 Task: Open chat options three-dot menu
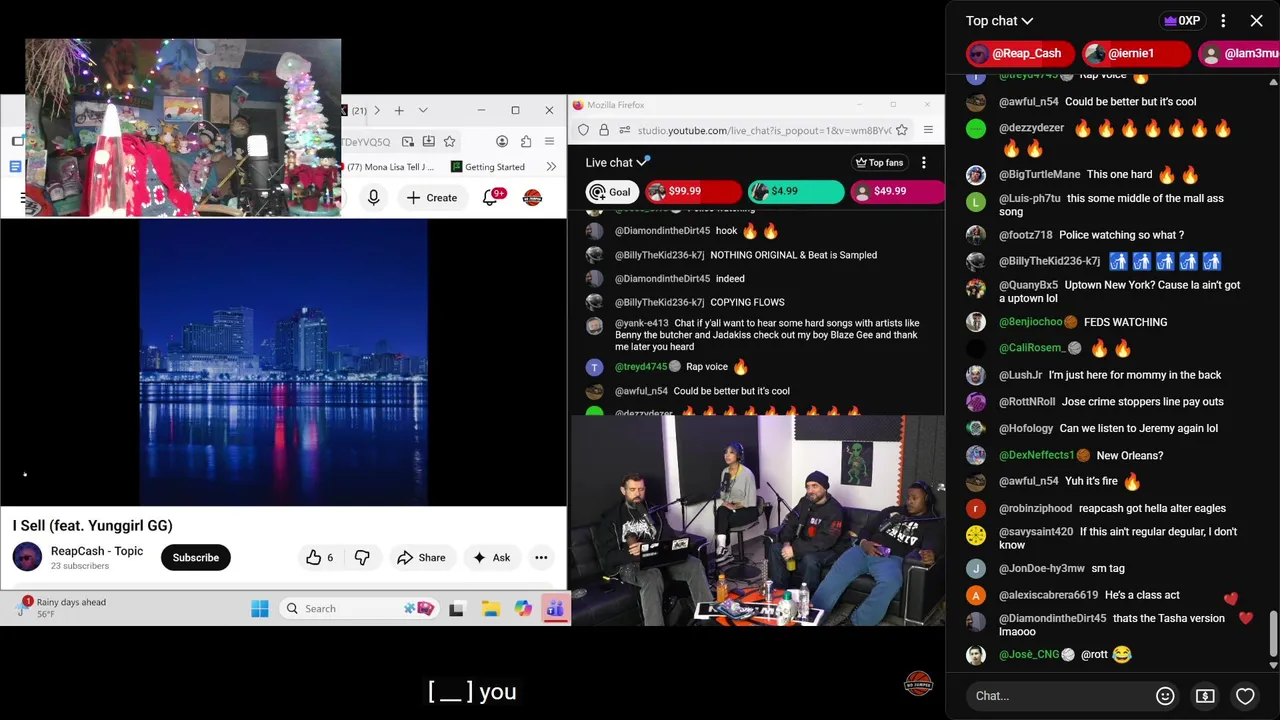point(1223,20)
